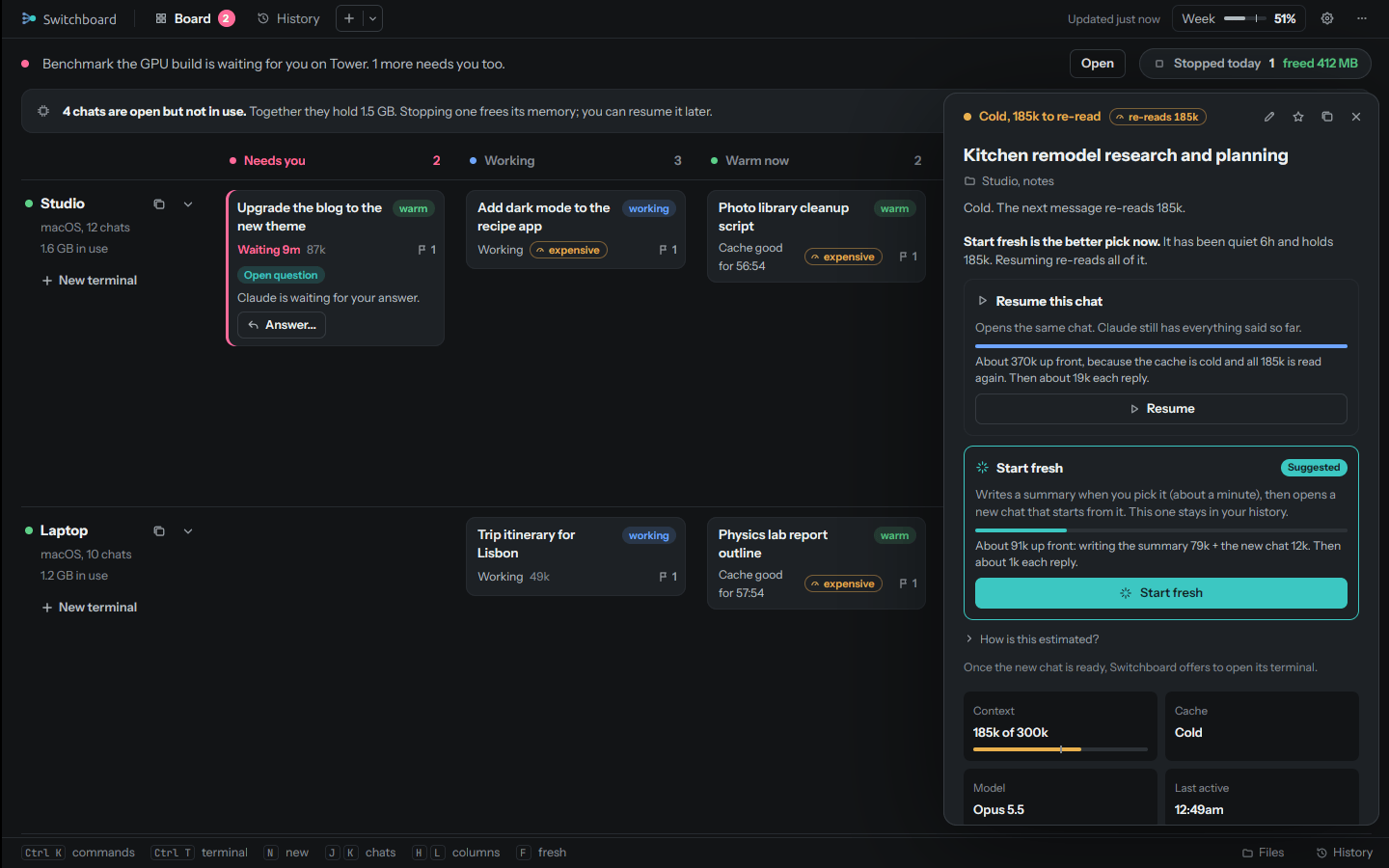Viewport: 1389px width, 868px height.
Task: Click the Context bar showing 185k of 300k
Action: (x=1061, y=749)
